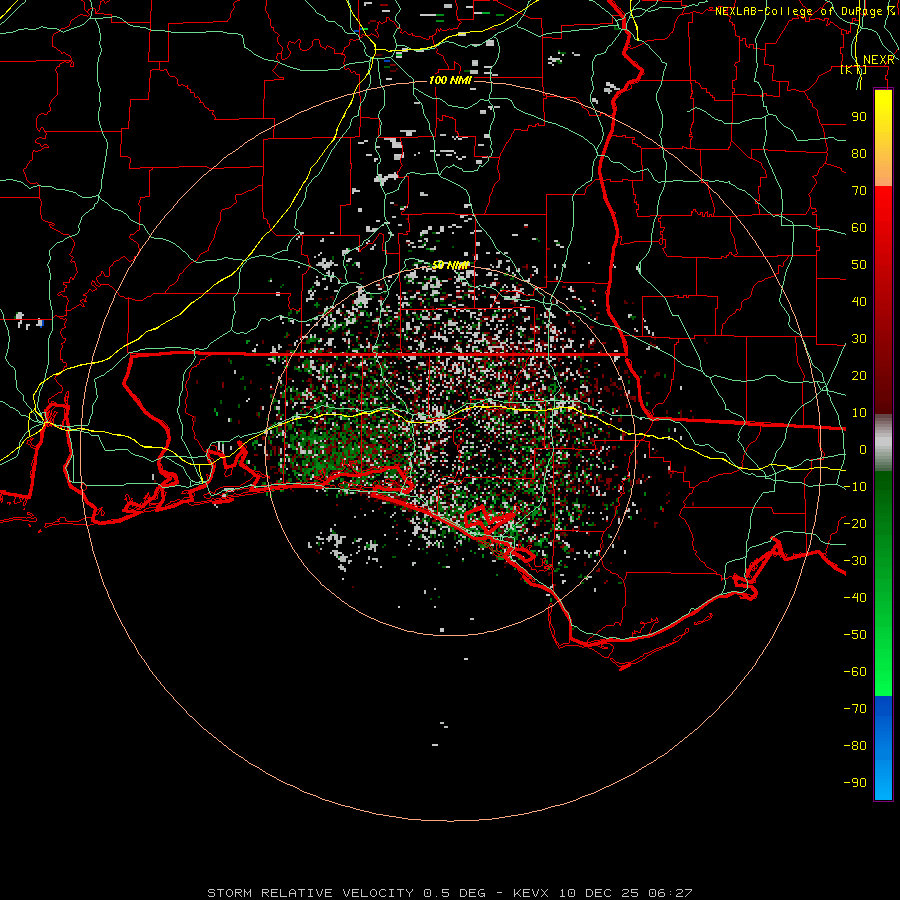Select the 10 label on the velocity scale
The height and width of the screenshot is (900, 900).
pyautogui.click(x=859, y=413)
